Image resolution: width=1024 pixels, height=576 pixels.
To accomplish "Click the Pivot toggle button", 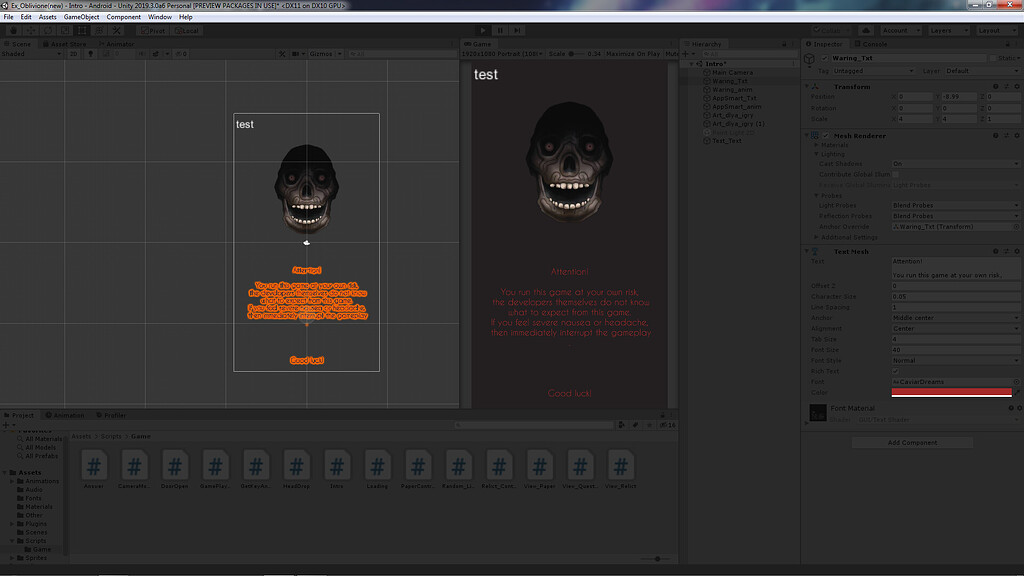I will click(x=151, y=31).
